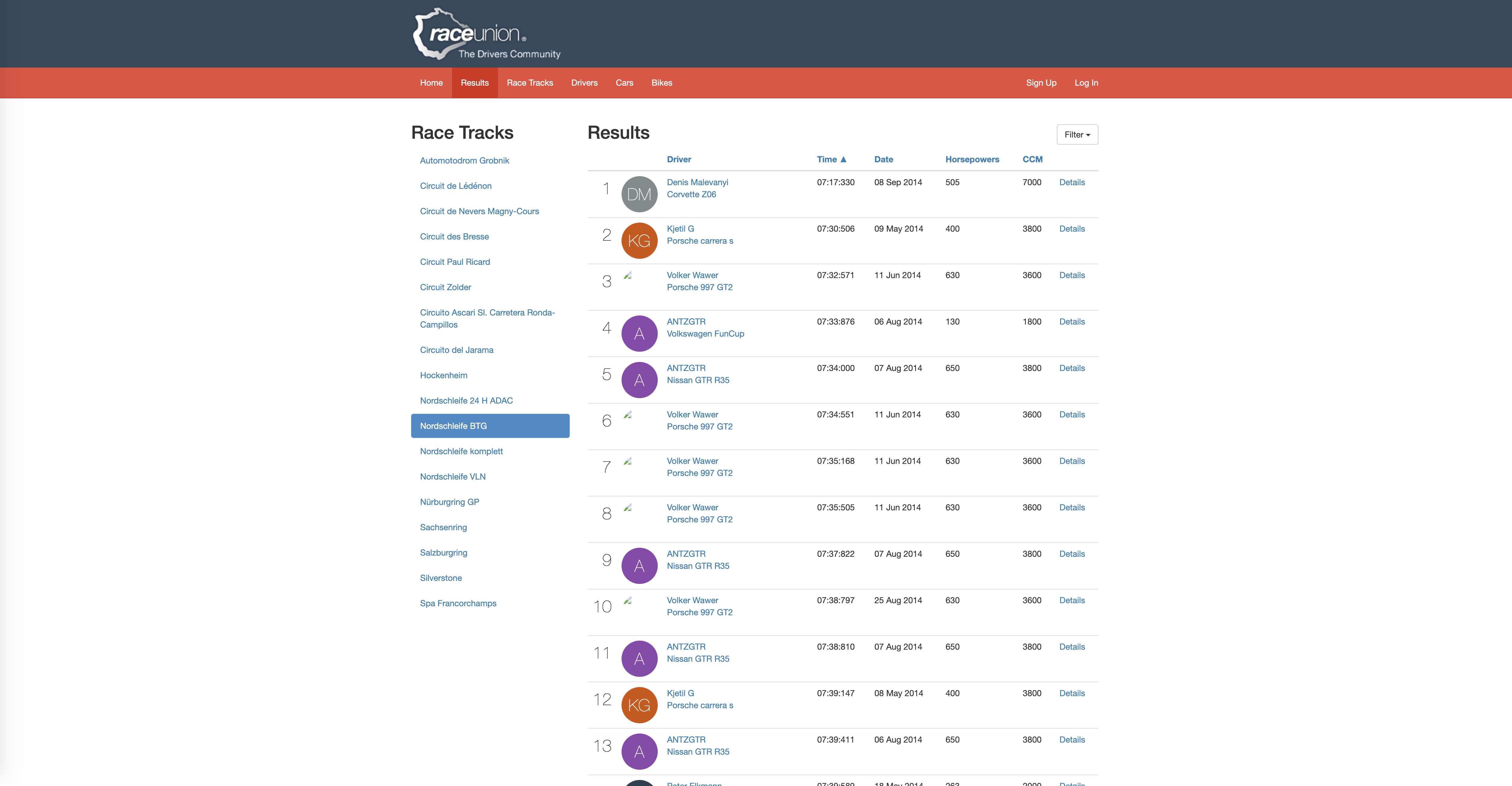Viewport: 1512px width, 786px height.
Task: Click broken avatar image in row 3
Action: 628,275
